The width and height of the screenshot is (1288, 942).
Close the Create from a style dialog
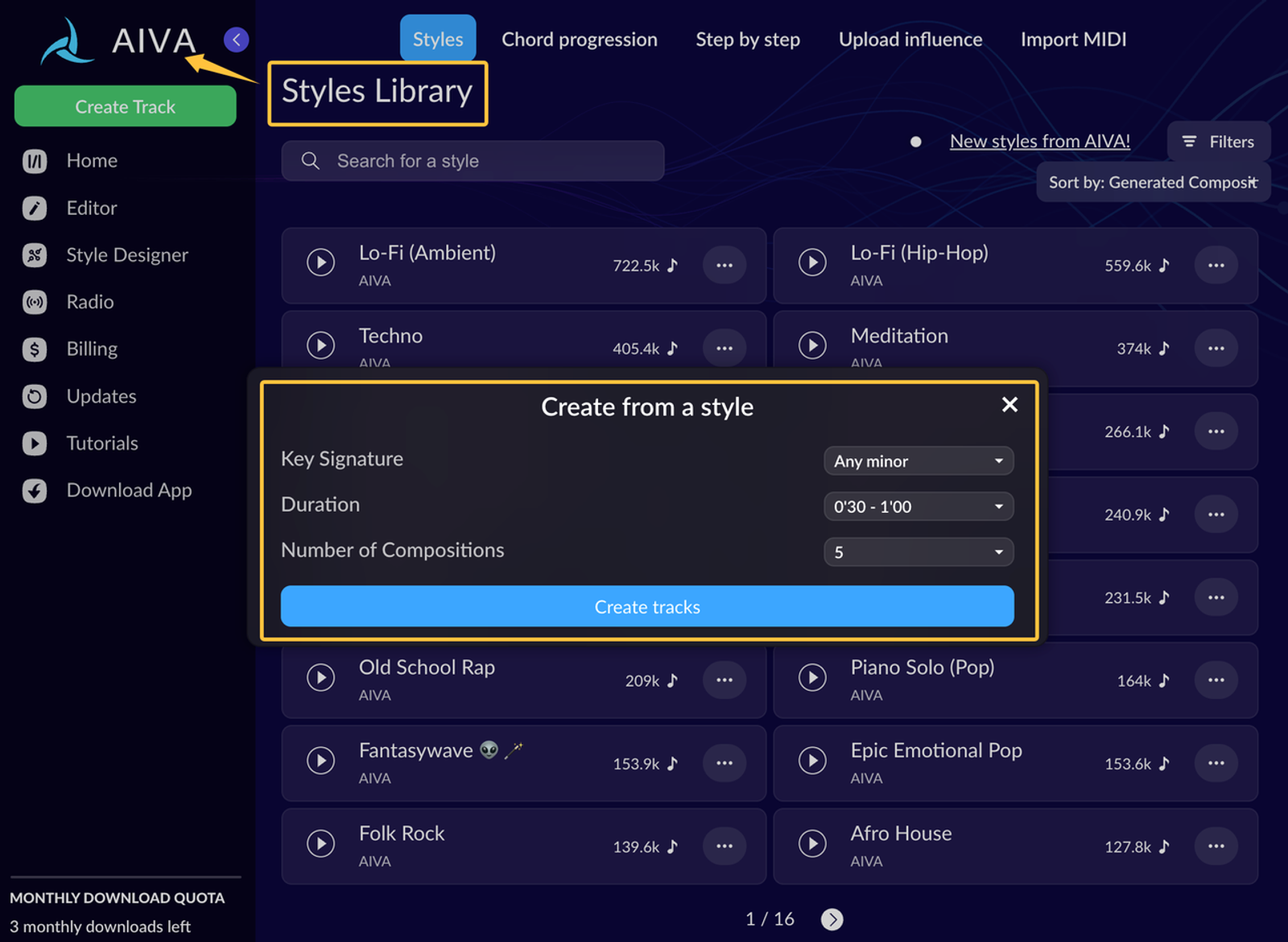tap(1009, 404)
